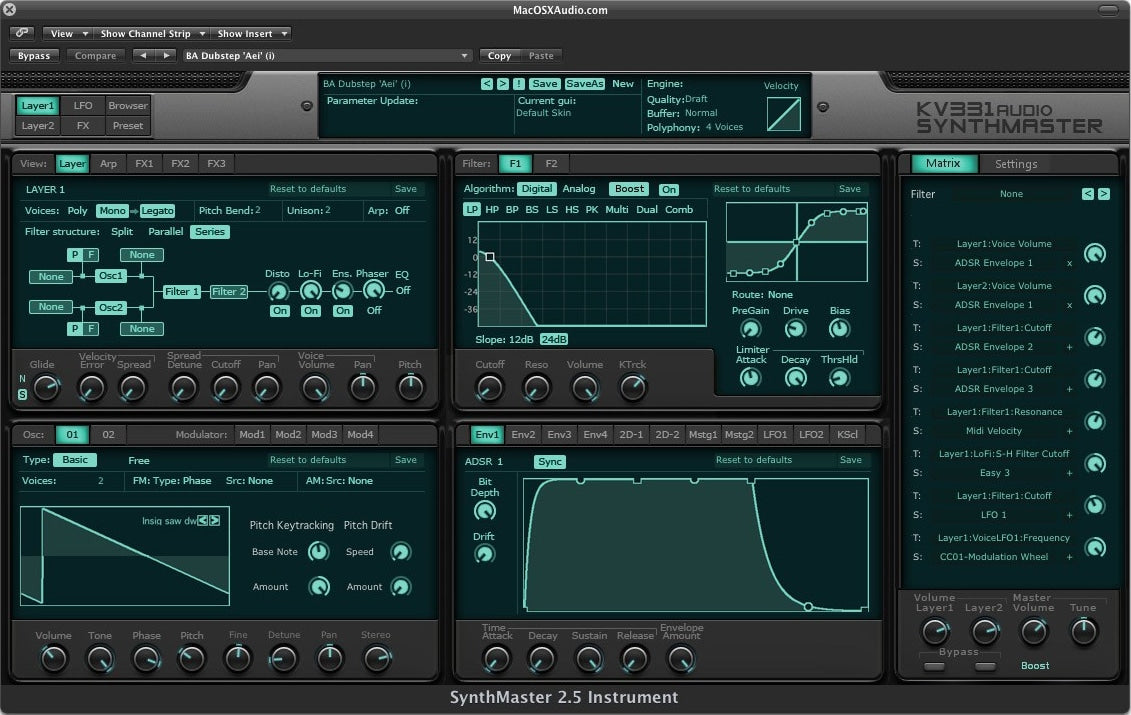Click the ADSR envelope graph display
Image resolution: width=1131 pixels, height=715 pixels.
point(694,544)
